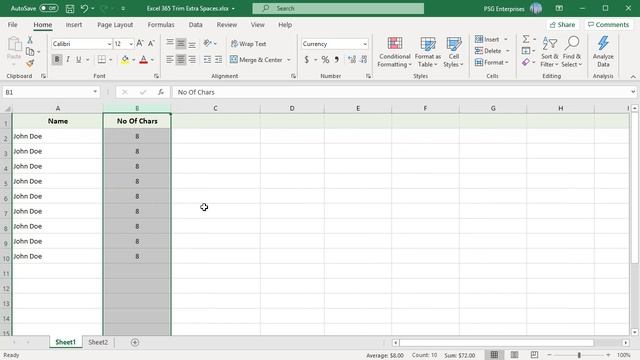Image resolution: width=640 pixels, height=360 pixels.
Task: Collapse the ribbon with chevron
Action: pos(633,77)
